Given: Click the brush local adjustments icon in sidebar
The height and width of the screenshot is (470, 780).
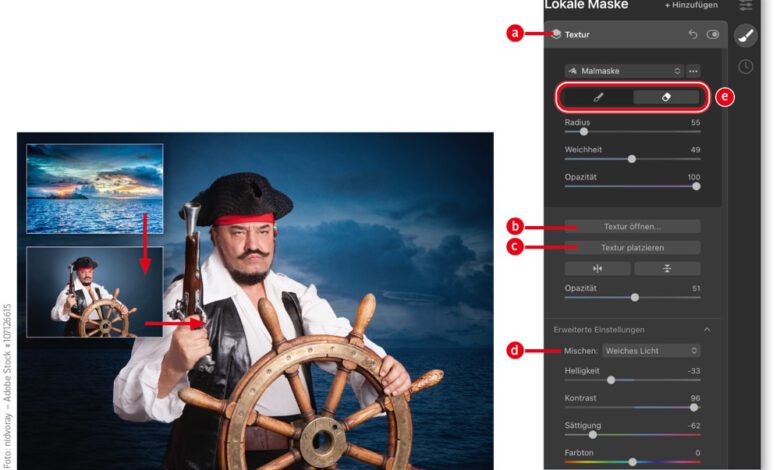Looking at the screenshot, I should coord(745,36).
